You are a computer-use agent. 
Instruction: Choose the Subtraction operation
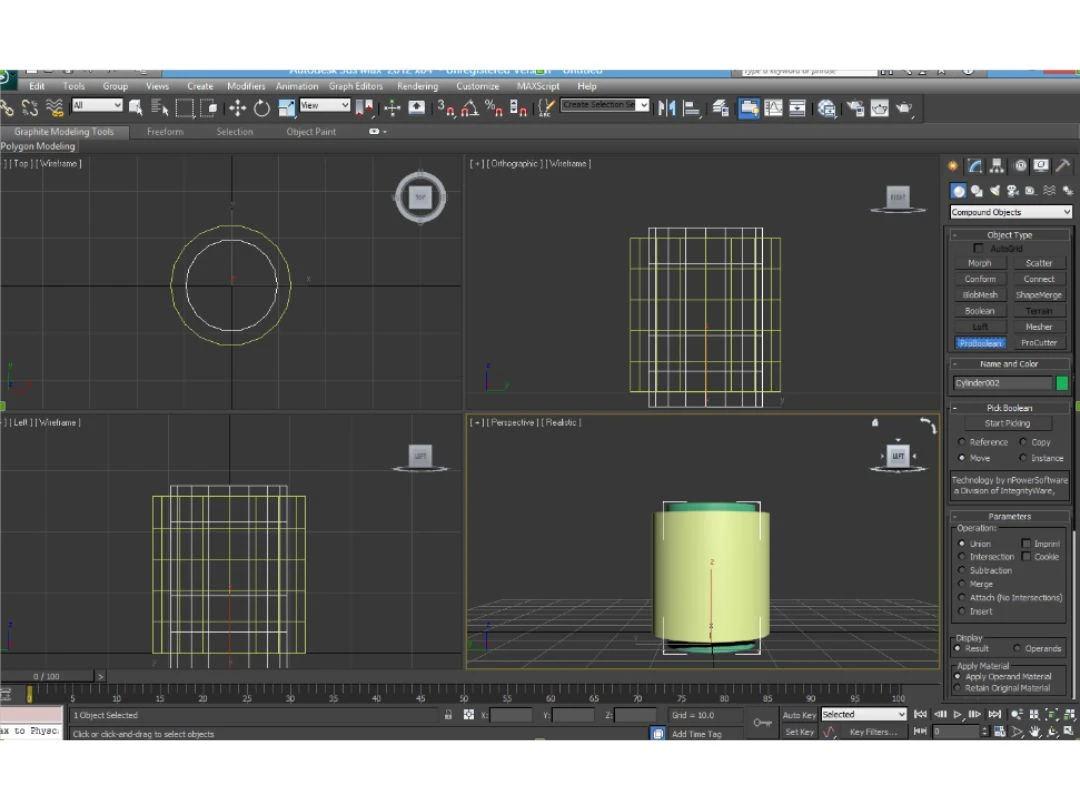[x=962, y=570]
